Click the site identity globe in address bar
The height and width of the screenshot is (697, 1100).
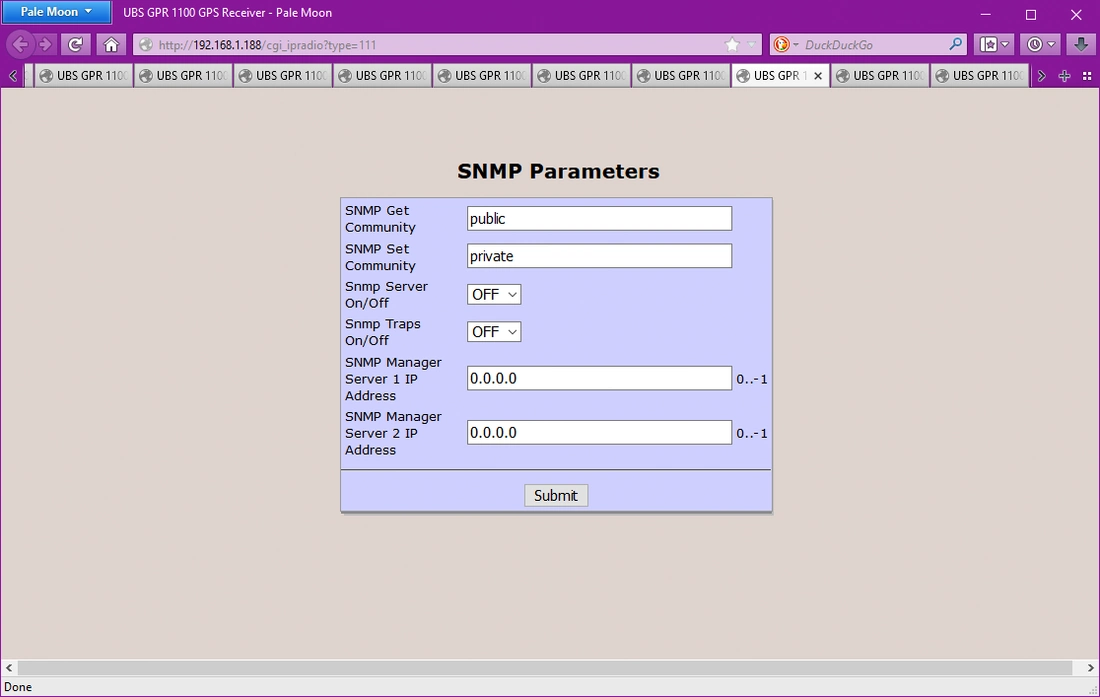click(146, 45)
